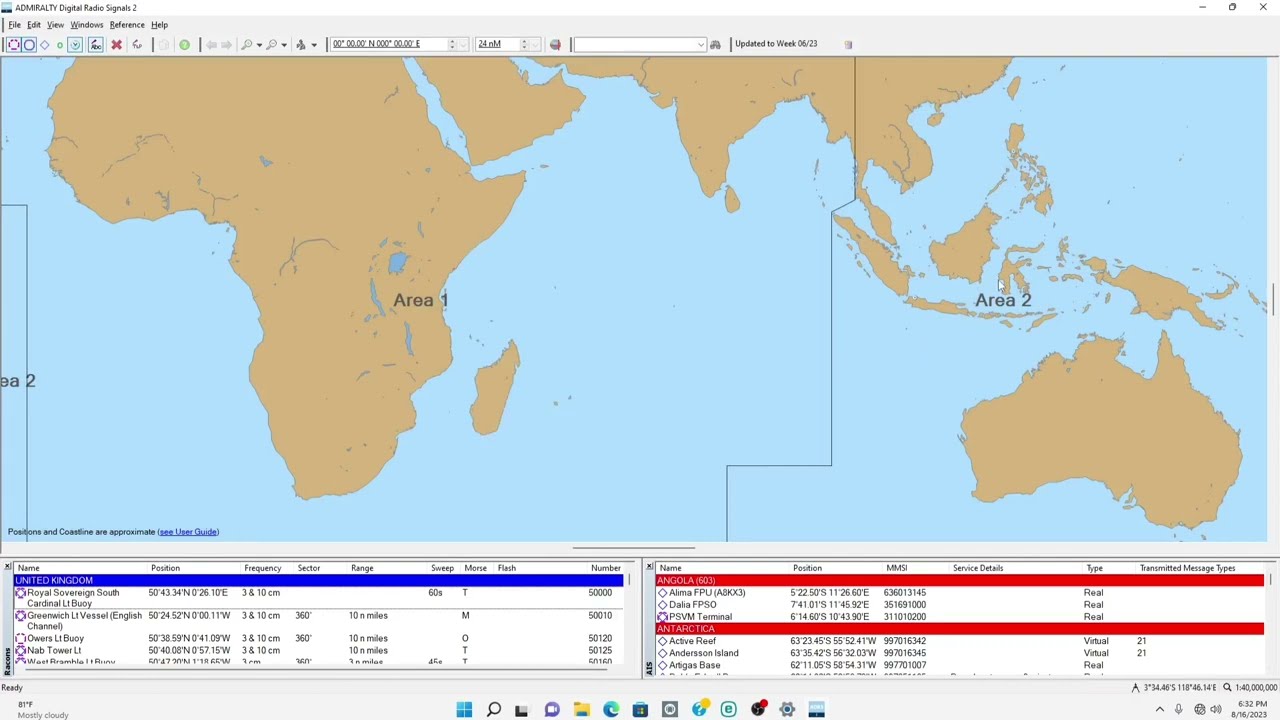
Task: Toggle the small green circle layer button
Action: click(x=60, y=44)
